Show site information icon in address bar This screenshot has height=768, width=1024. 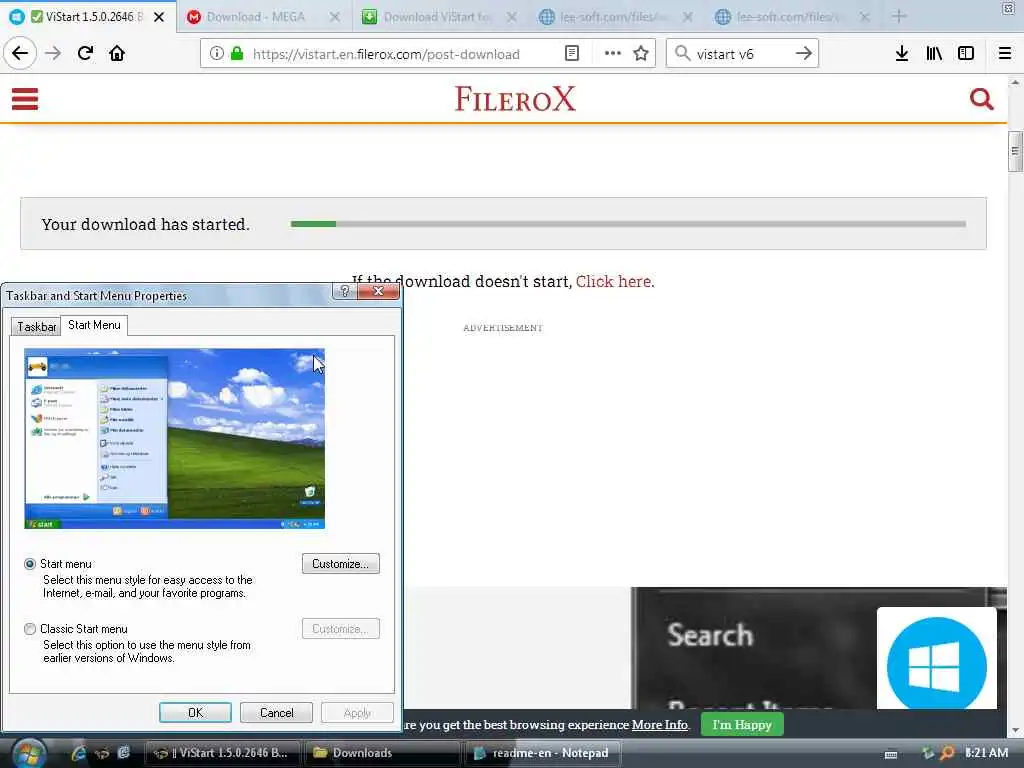point(216,54)
